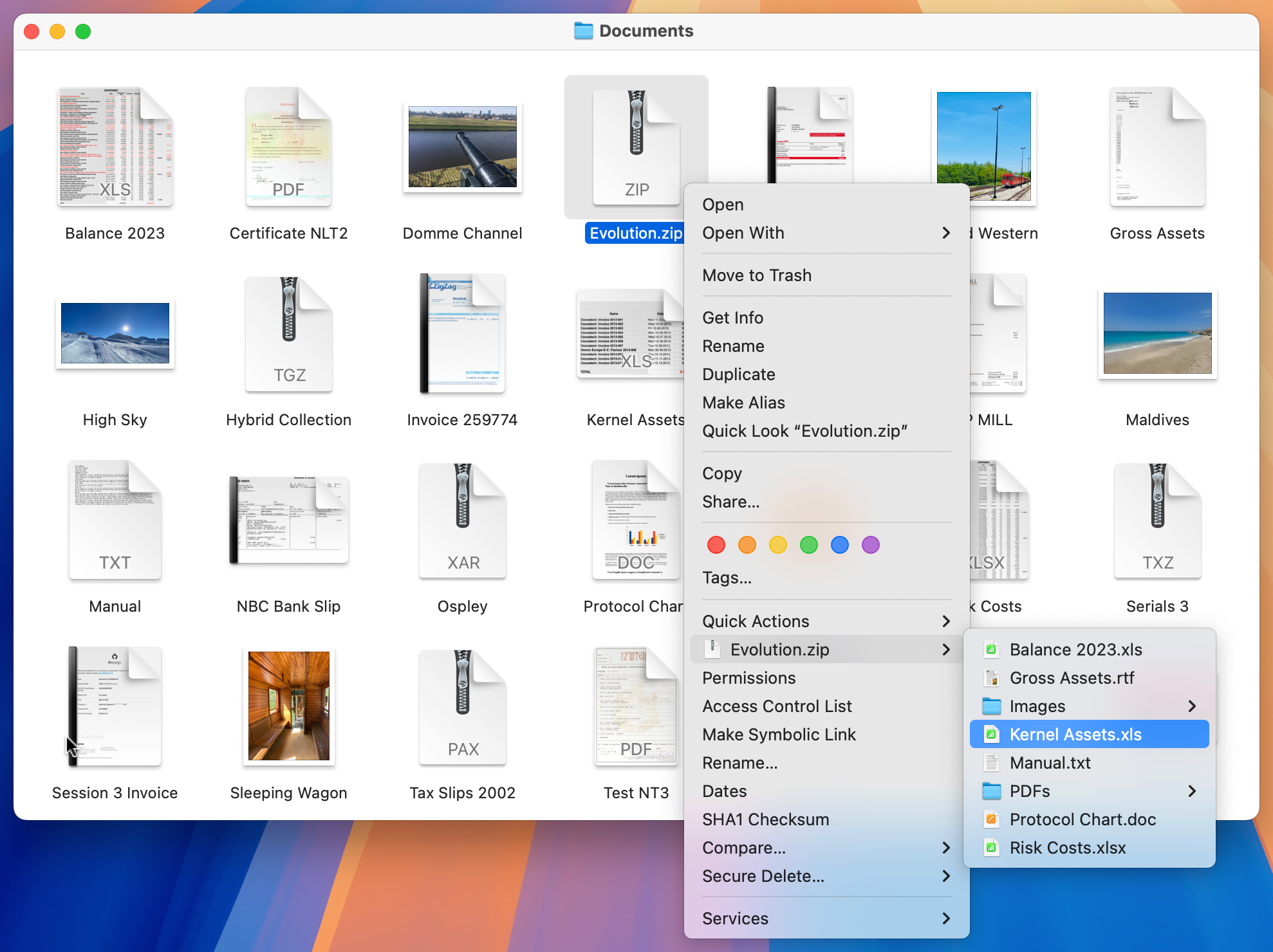Apply the purple tag color
Viewport: 1273px width, 952px height.
(871, 545)
